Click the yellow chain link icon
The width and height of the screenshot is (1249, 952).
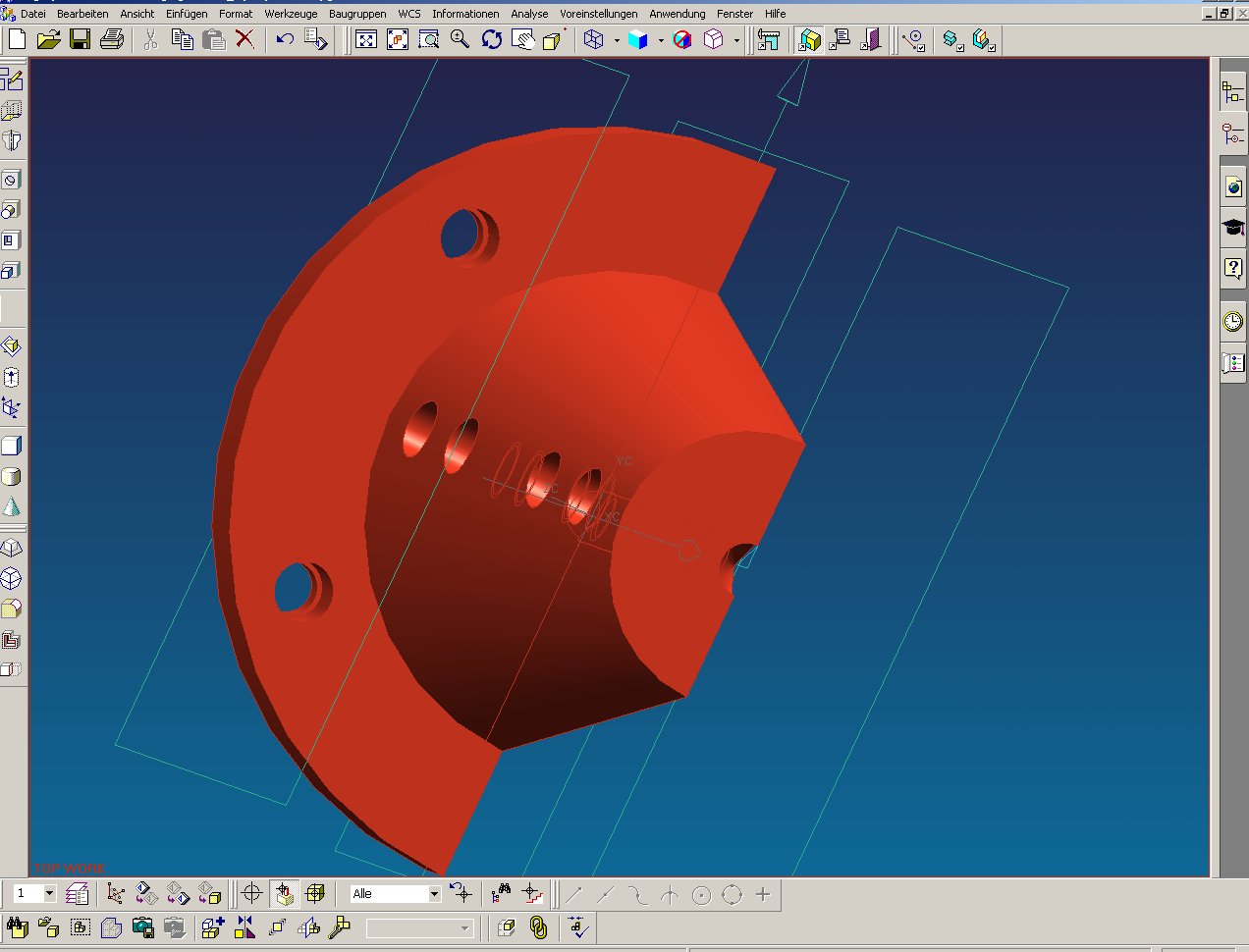538,927
